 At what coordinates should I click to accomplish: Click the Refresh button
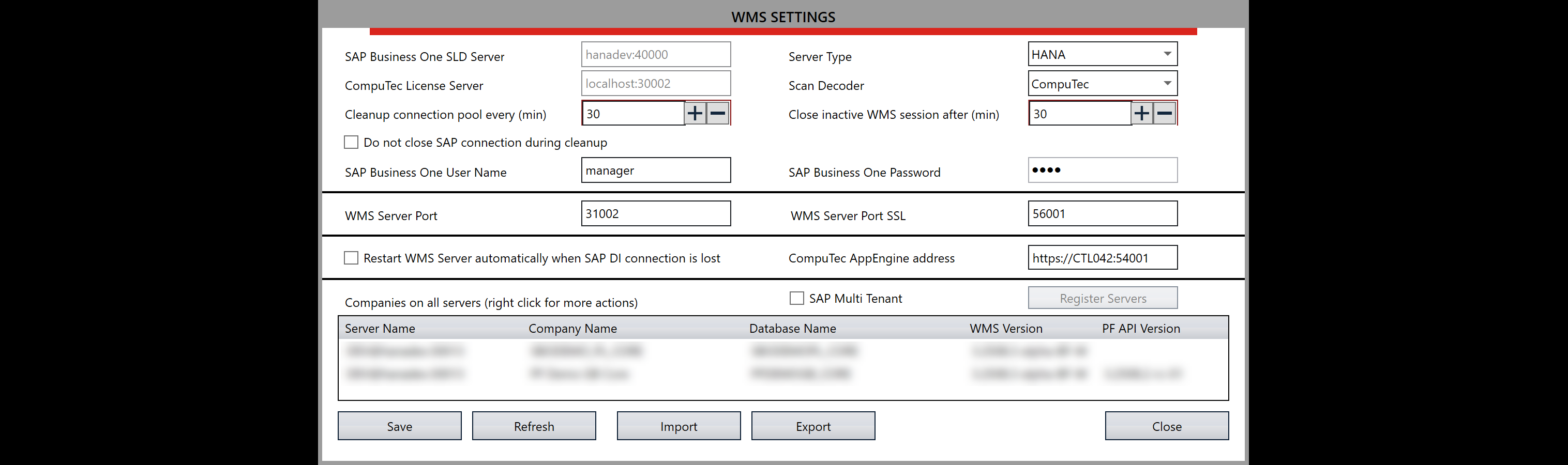[534, 426]
